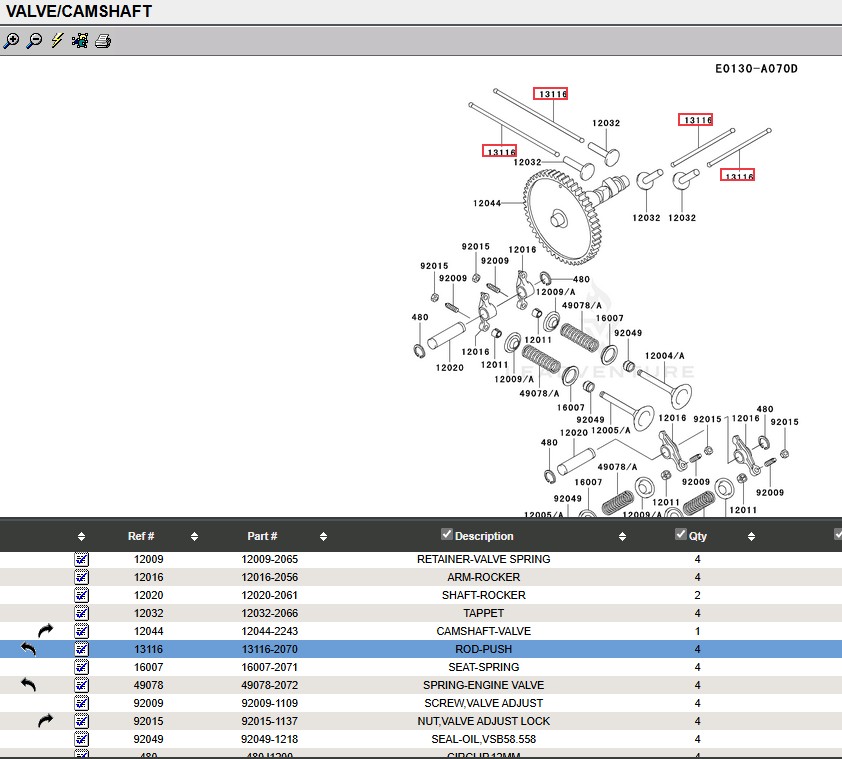Click the checklist icon in the ARM-ROCKER row
This screenshot has width=842, height=759.
82,577
